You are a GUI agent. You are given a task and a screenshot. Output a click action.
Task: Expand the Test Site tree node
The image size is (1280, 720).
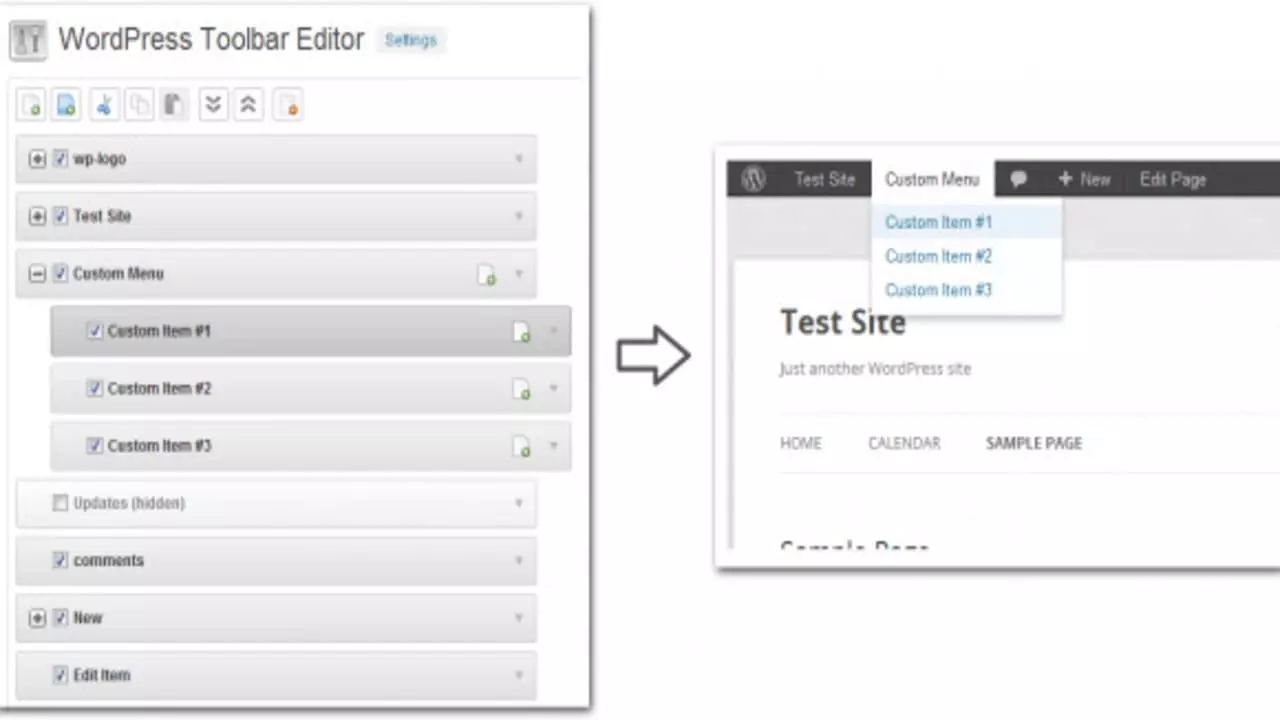tap(37, 216)
